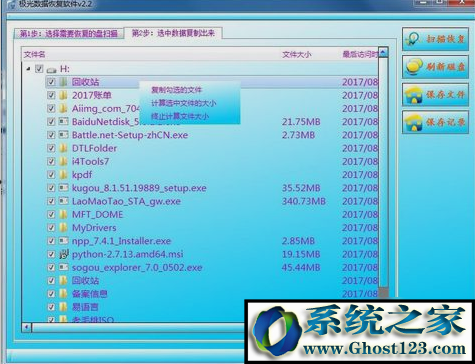Click the 19.15MB file size value

coord(301,254)
